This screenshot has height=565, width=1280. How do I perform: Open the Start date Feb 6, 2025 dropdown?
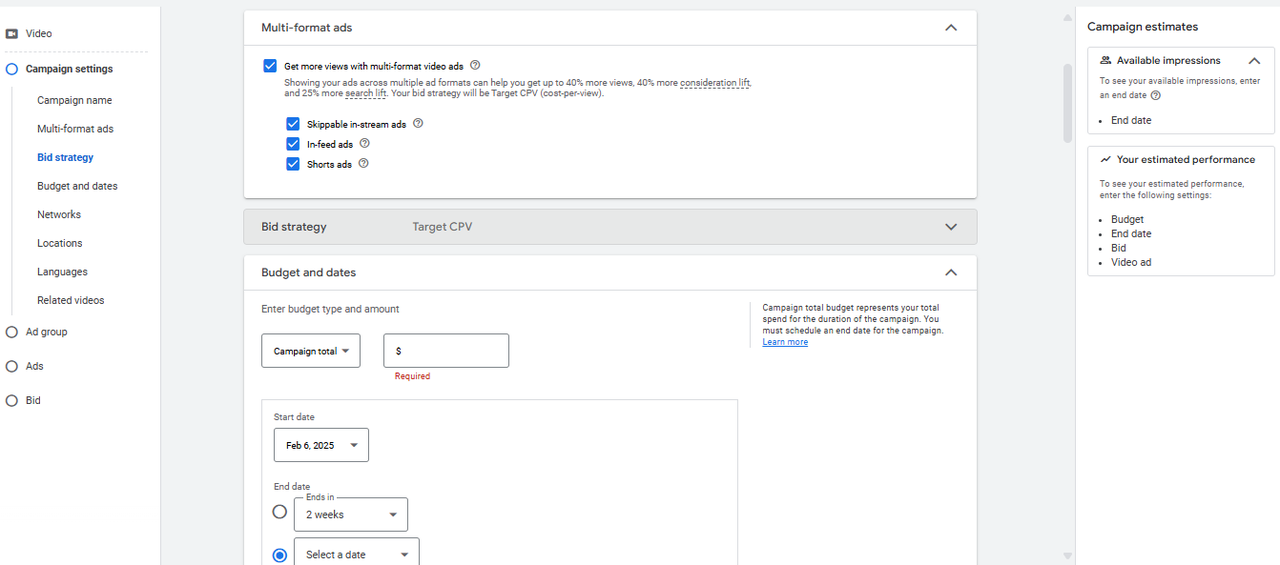pyautogui.click(x=321, y=445)
